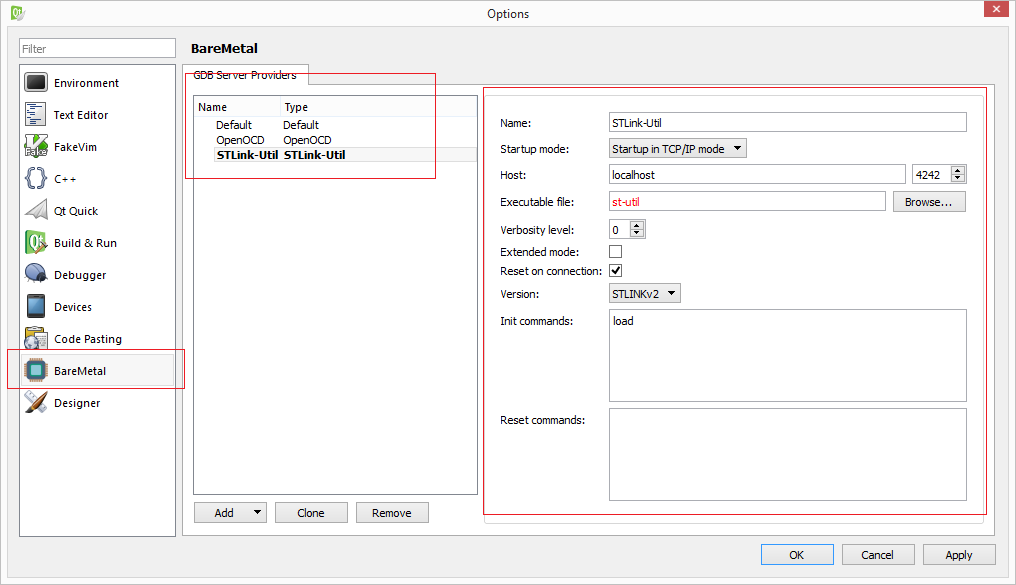
Task: Uncheck the Reset on connection checkbox
Action: coord(616,271)
